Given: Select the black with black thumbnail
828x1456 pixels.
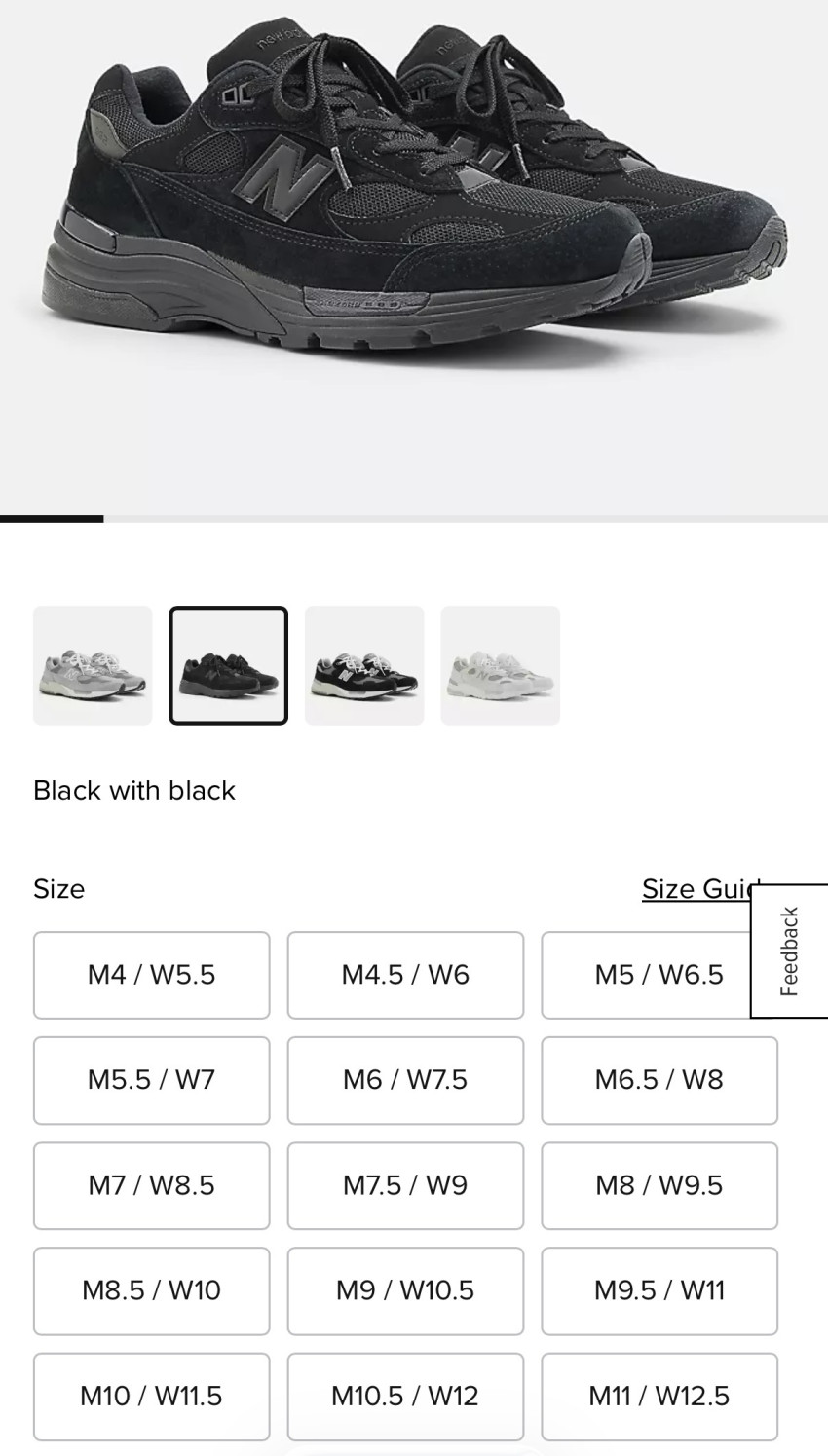Looking at the screenshot, I should pos(229,665).
